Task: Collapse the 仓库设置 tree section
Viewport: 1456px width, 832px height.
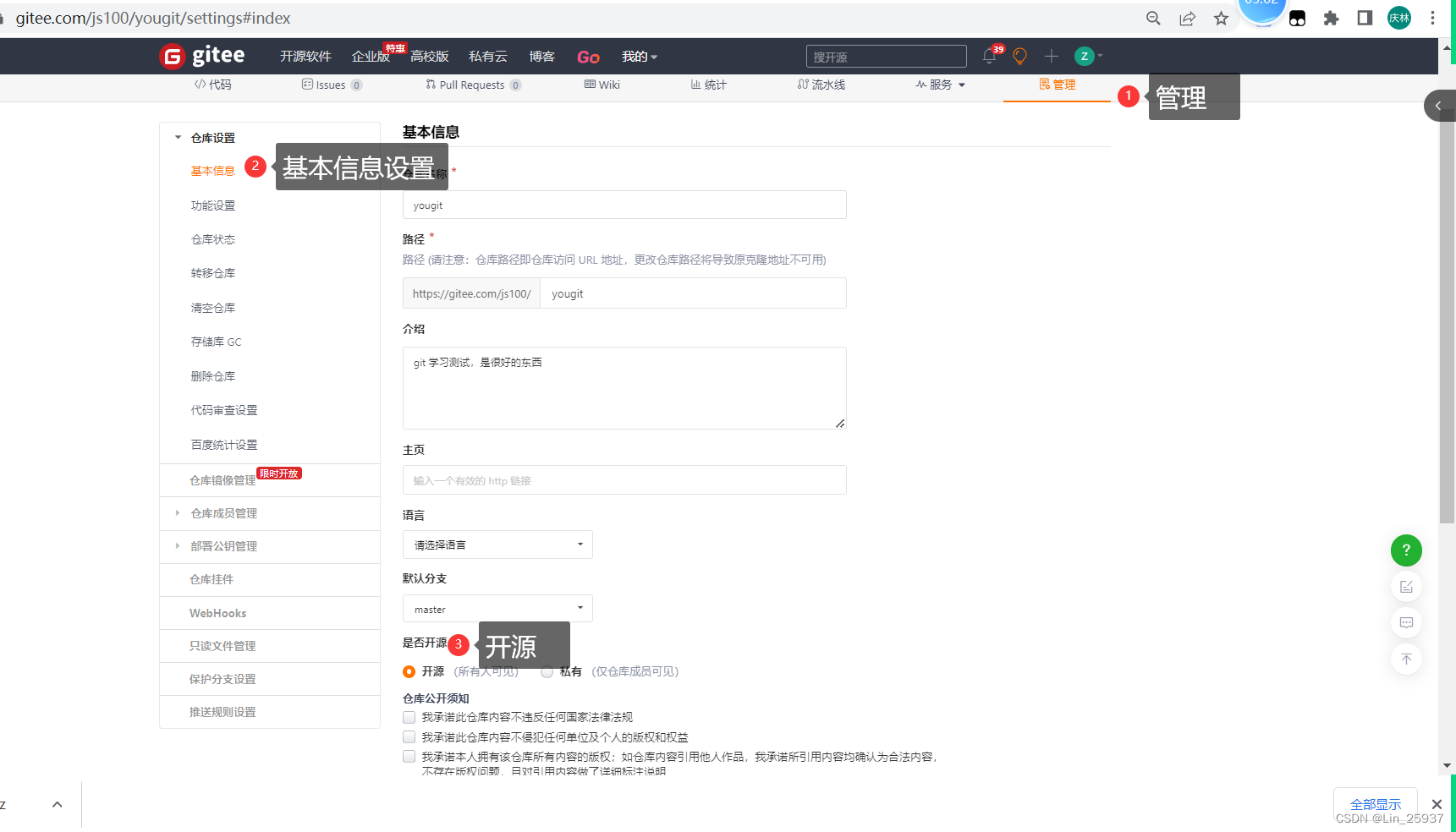Action: [x=179, y=137]
